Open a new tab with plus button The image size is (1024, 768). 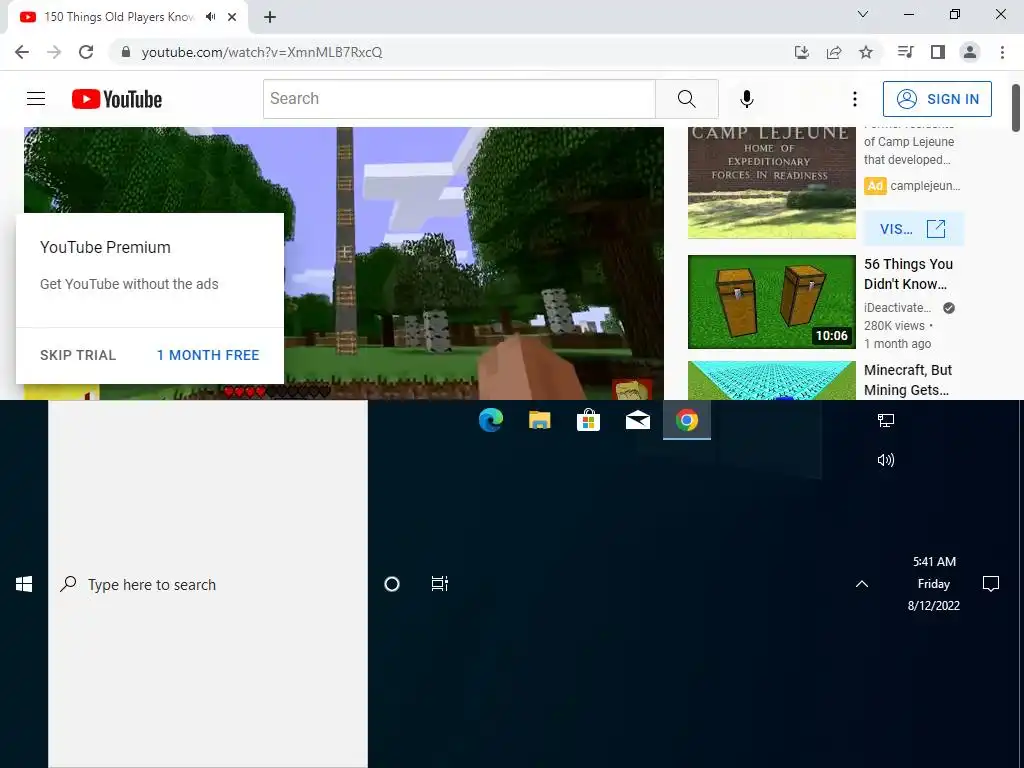(270, 17)
